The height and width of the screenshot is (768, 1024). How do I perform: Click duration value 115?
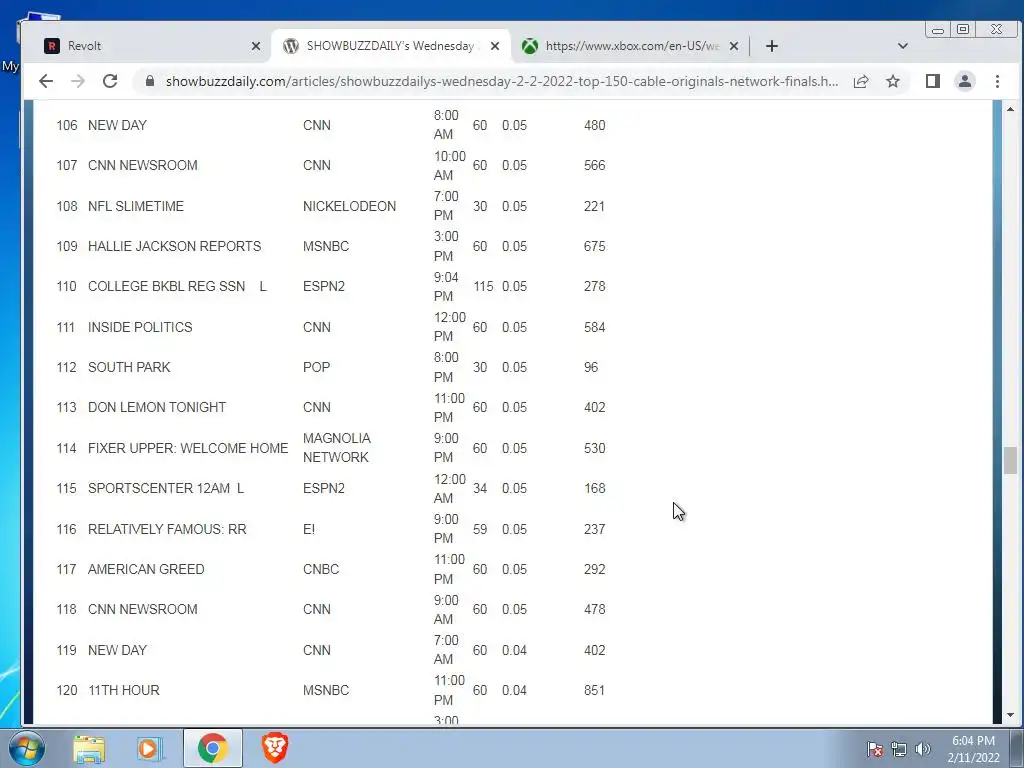coord(483,286)
